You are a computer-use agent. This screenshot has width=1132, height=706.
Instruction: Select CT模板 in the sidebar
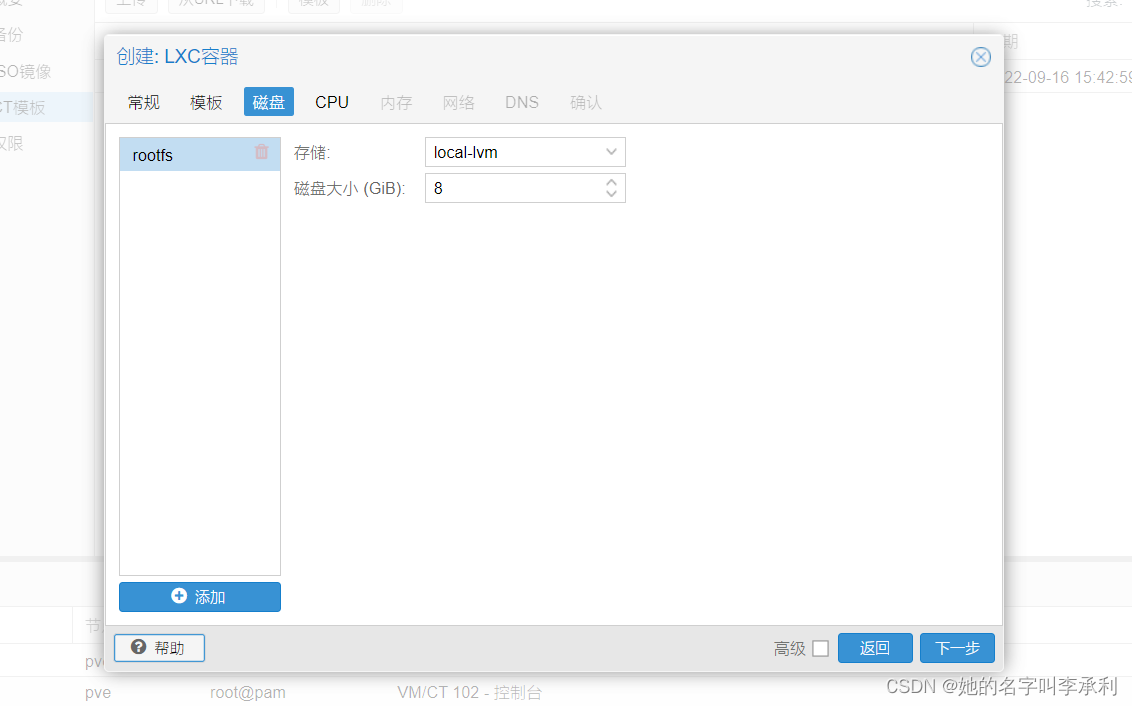24,107
